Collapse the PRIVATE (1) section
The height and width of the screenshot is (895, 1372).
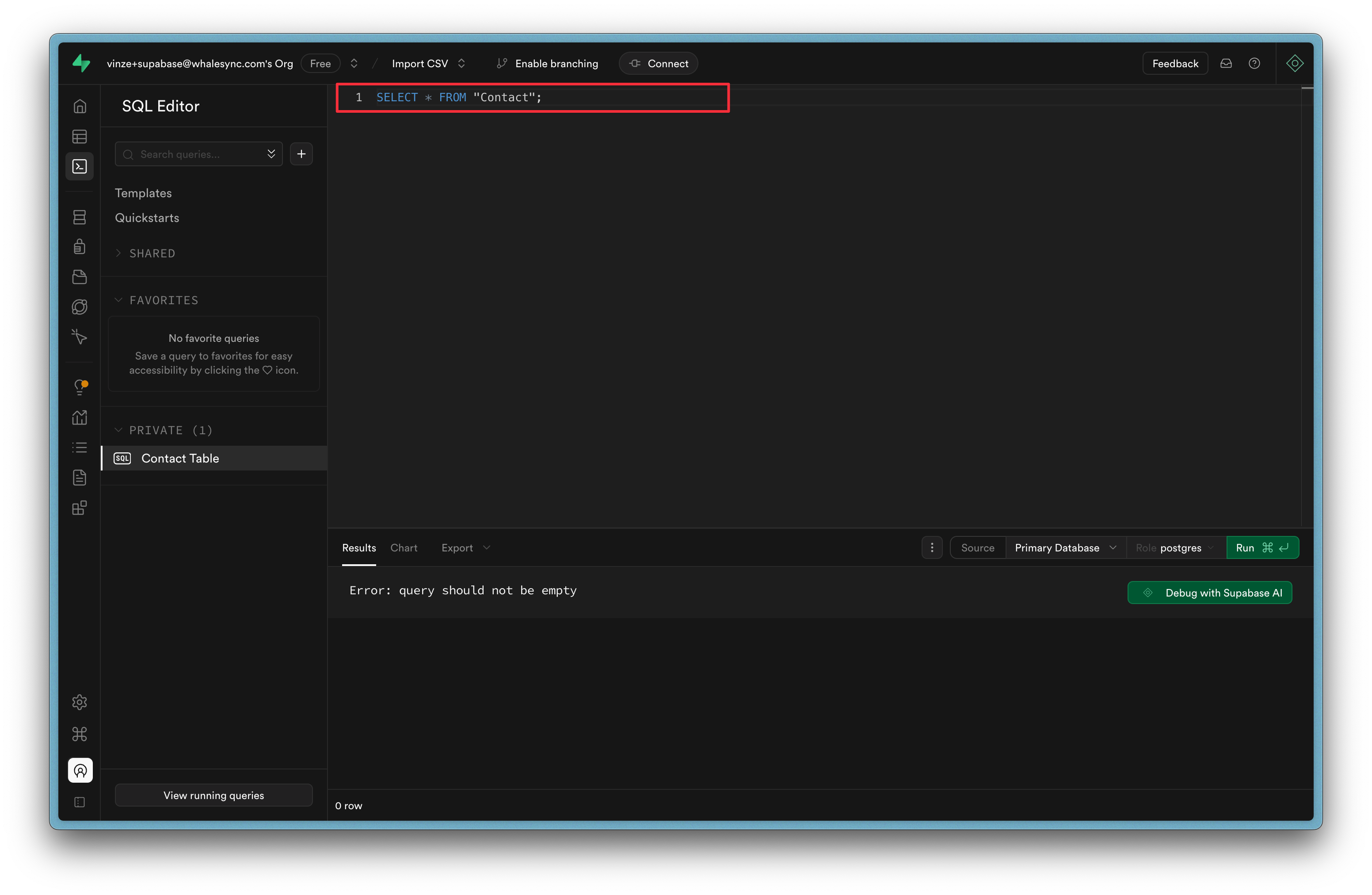click(164, 430)
